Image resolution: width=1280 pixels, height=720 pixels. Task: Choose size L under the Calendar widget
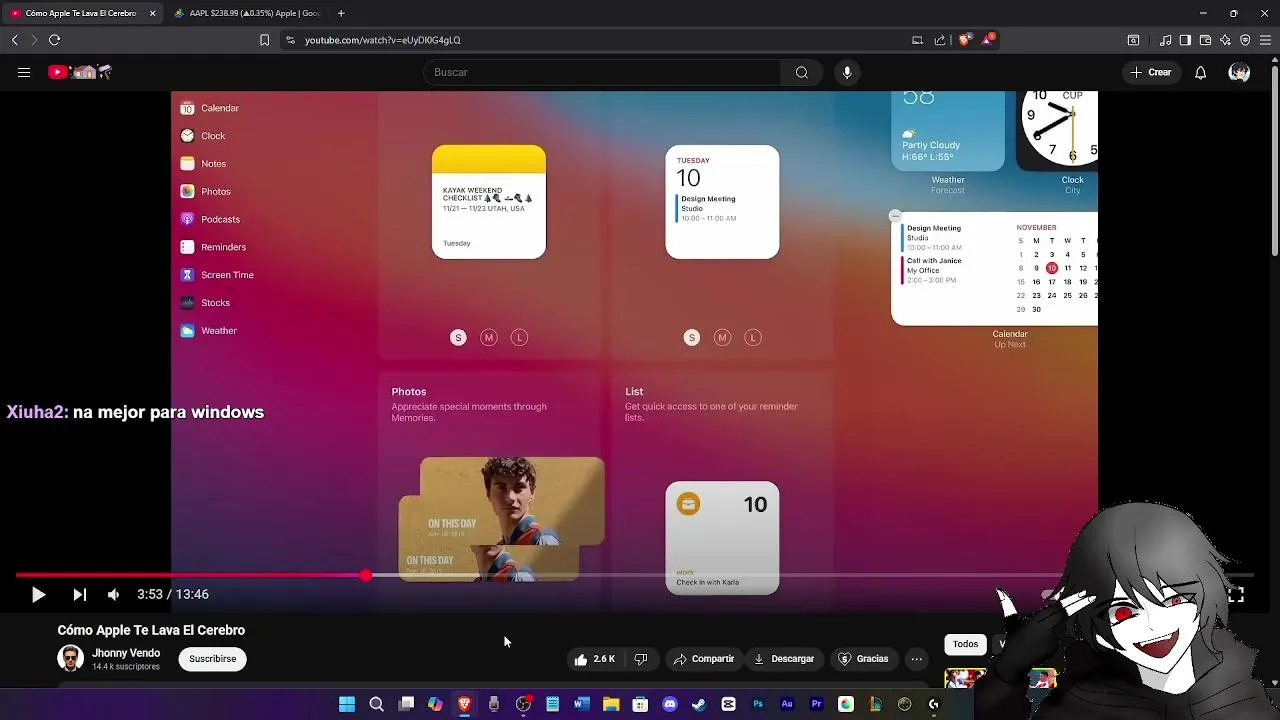coord(753,338)
